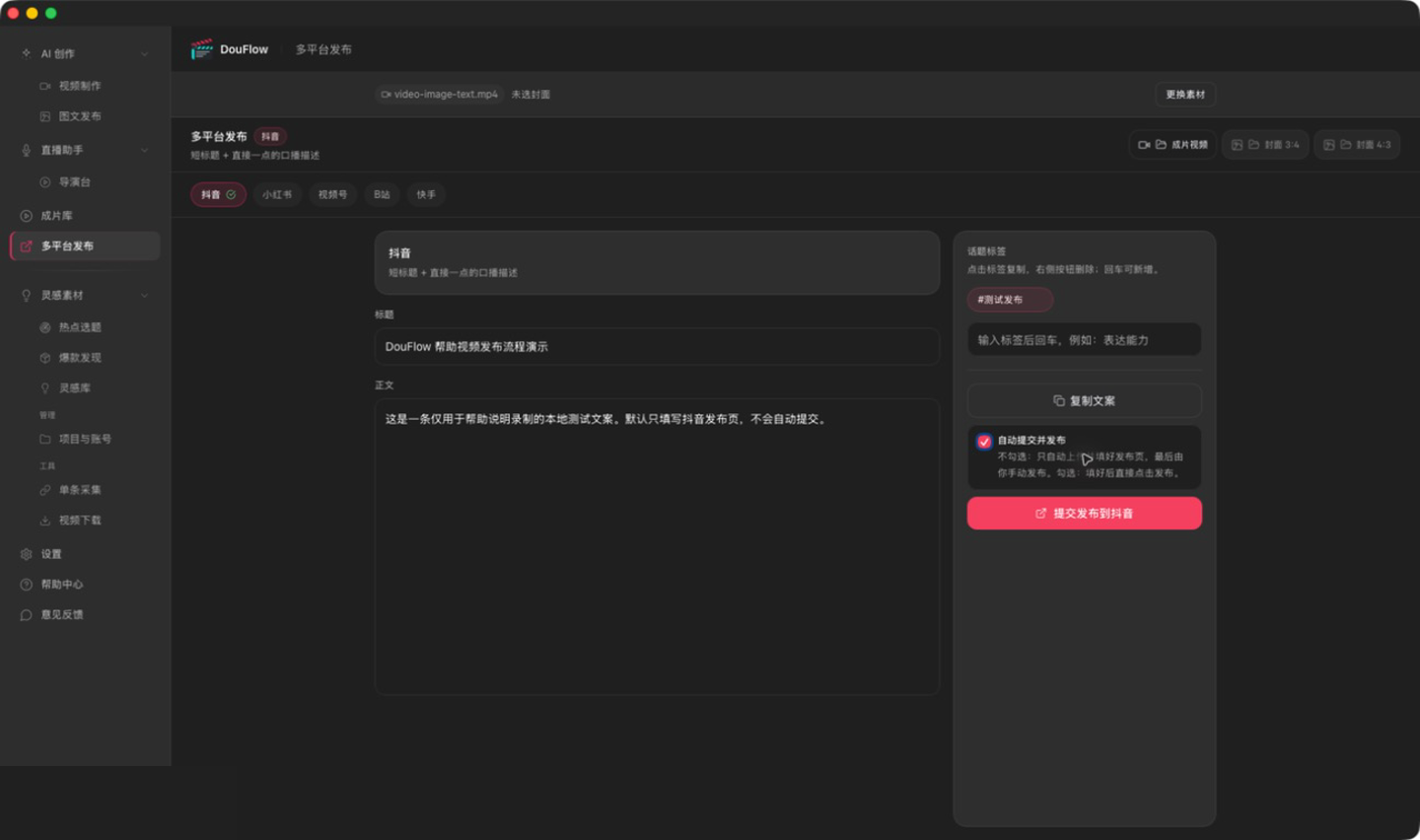Screen dimensions: 1420x840
Task: Select the 抖音 platform tab
Action: click(x=218, y=195)
